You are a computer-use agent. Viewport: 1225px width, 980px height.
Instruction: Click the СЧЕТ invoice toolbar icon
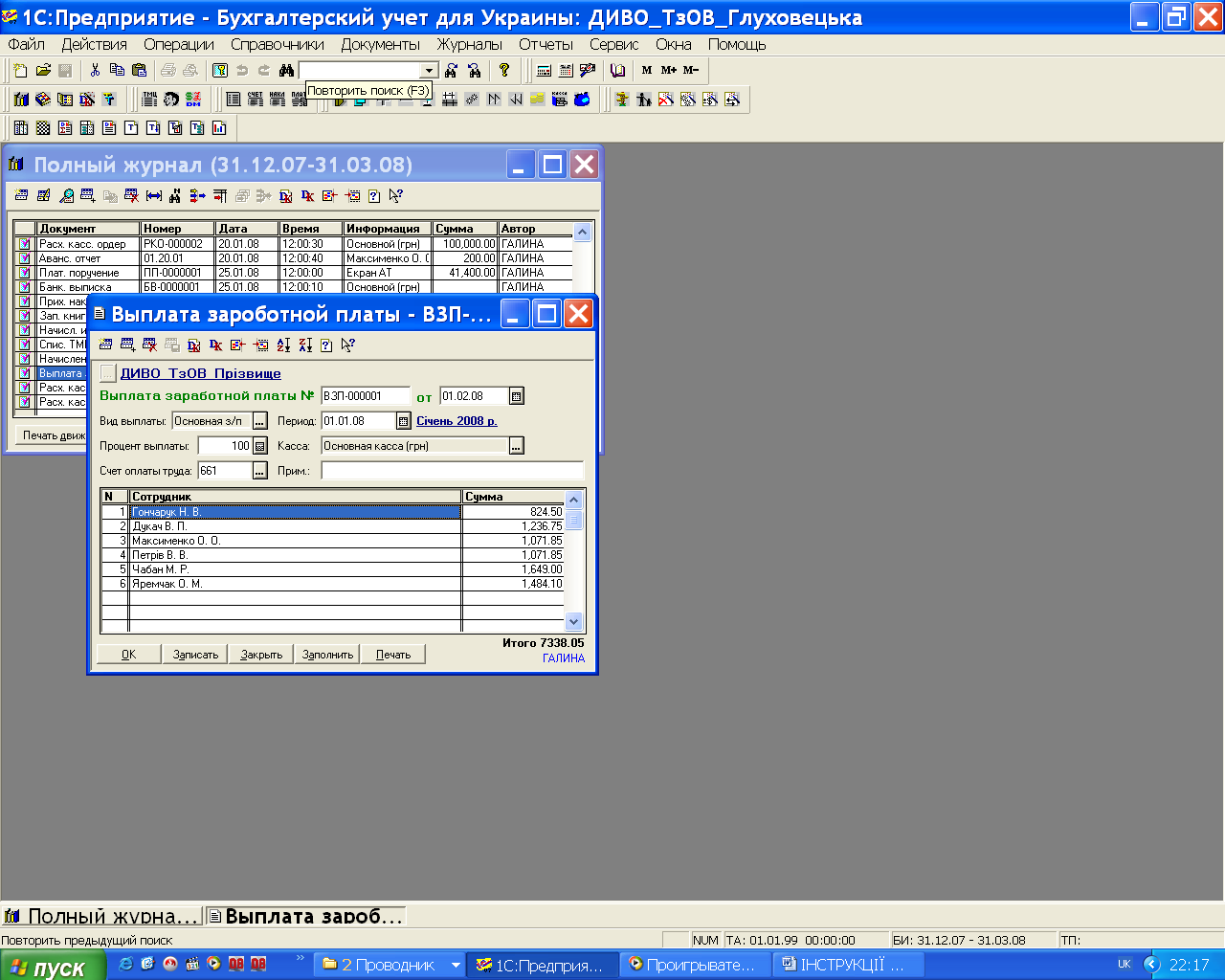(255, 99)
